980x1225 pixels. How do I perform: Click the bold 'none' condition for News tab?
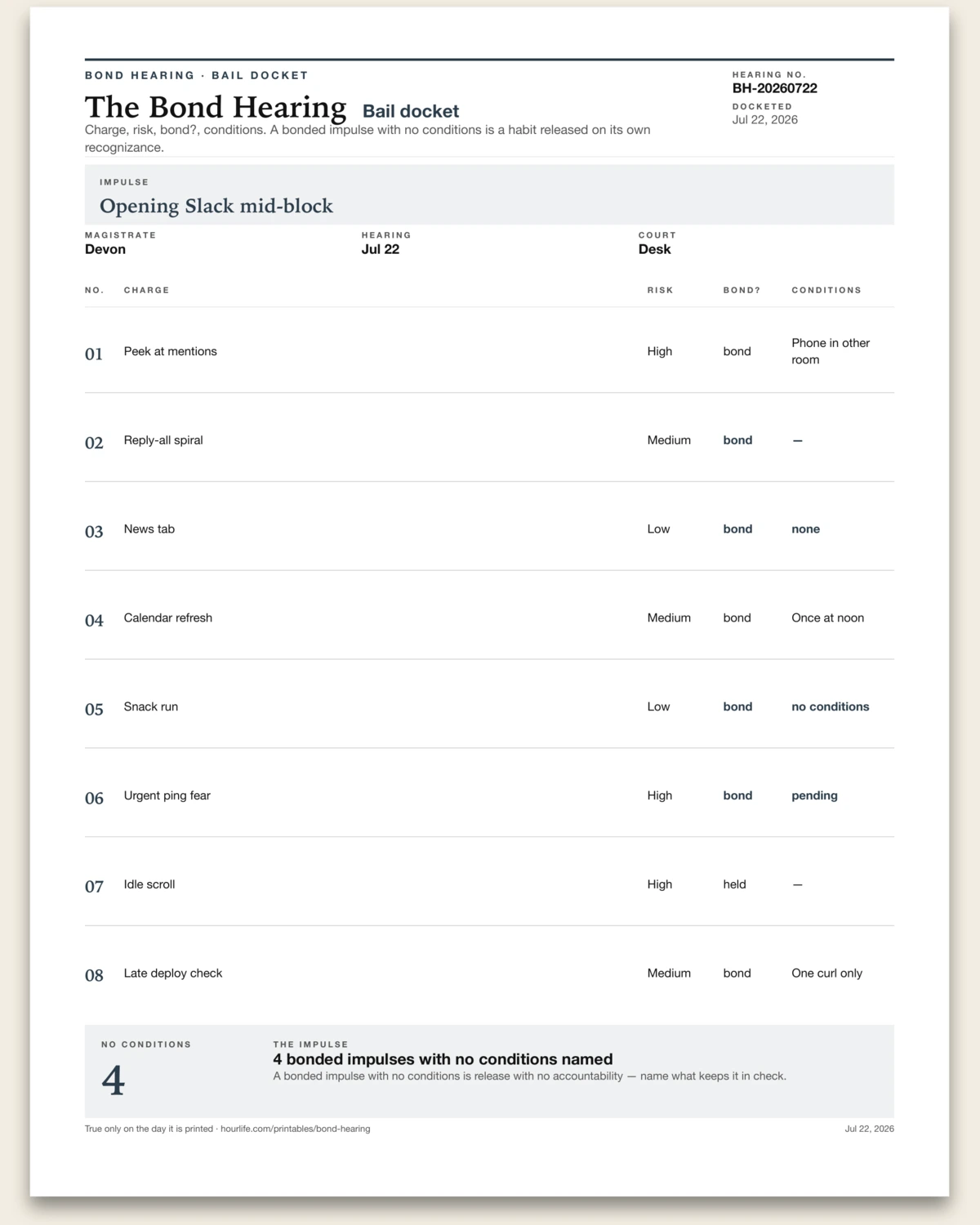point(805,529)
